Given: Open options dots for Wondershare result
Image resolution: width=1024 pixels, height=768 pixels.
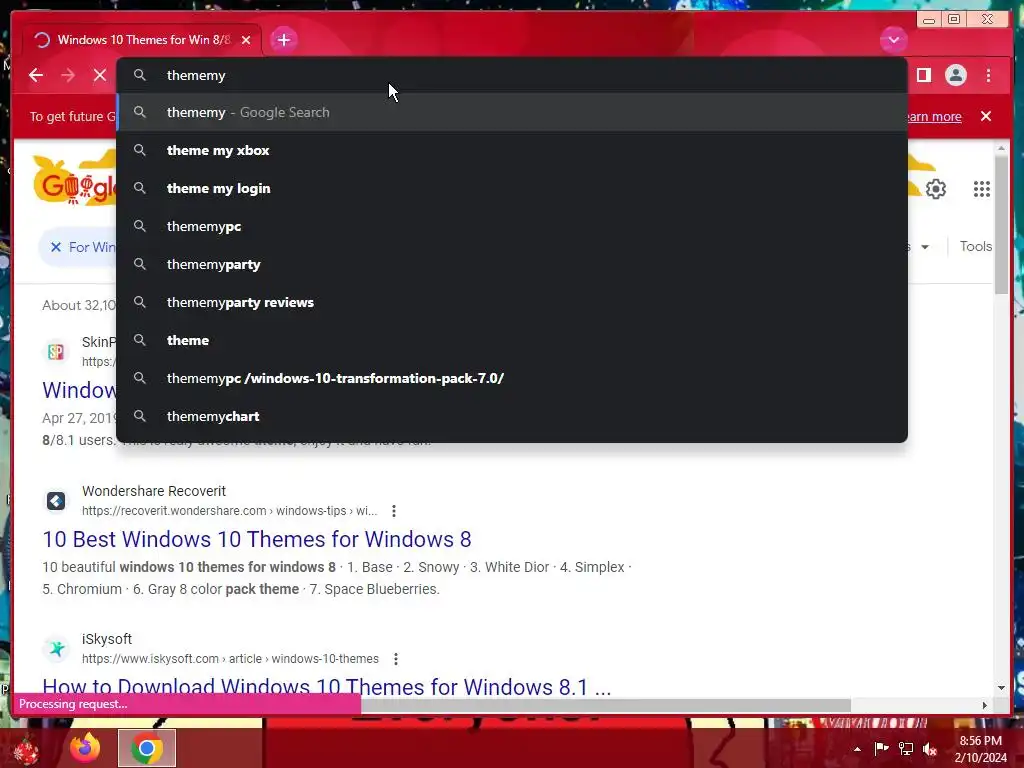Looking at the screenshot, I should [393, 511].
